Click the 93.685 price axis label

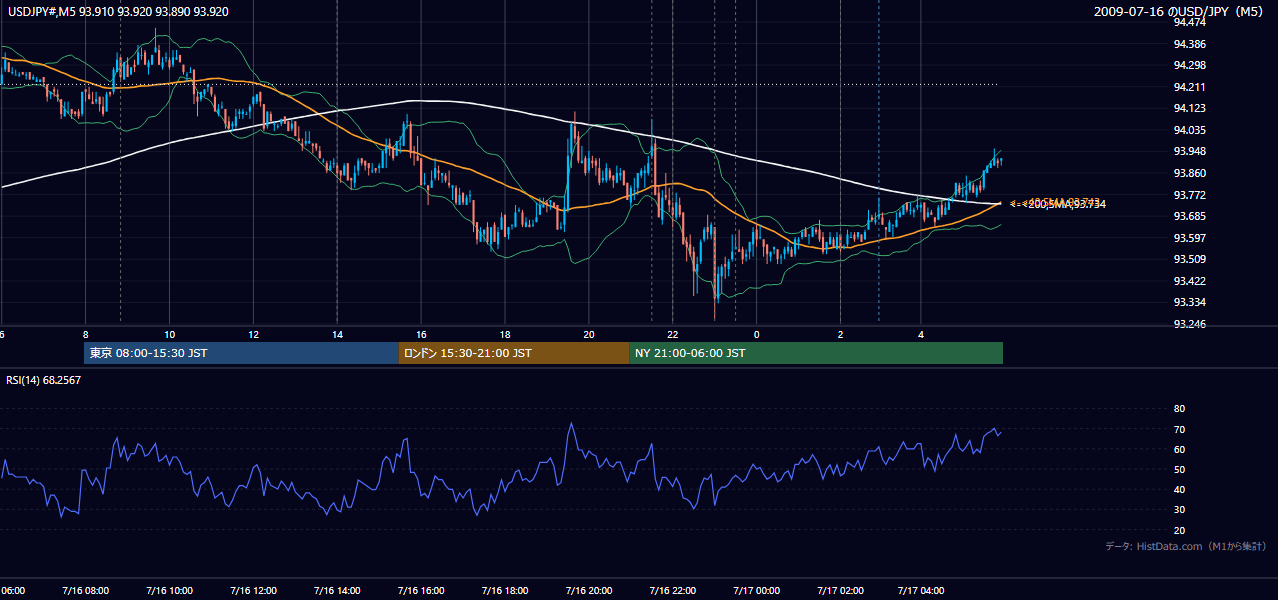tap(1189, 216)
